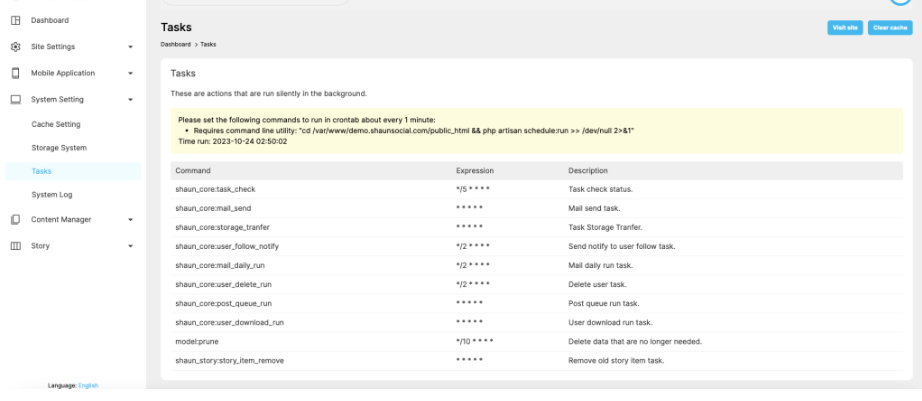Screen dimensions: 922x401
Task: Expand the Story menu arrow
Action: 130,245
